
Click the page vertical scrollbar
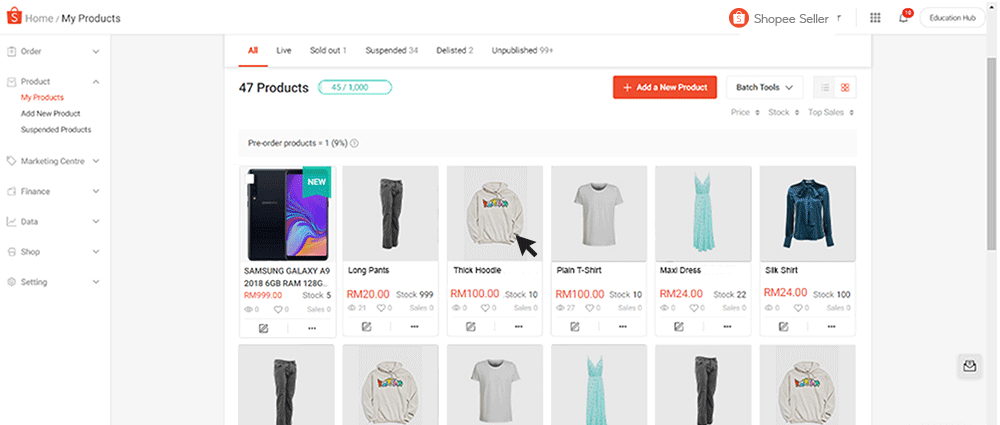coord(991,153)
